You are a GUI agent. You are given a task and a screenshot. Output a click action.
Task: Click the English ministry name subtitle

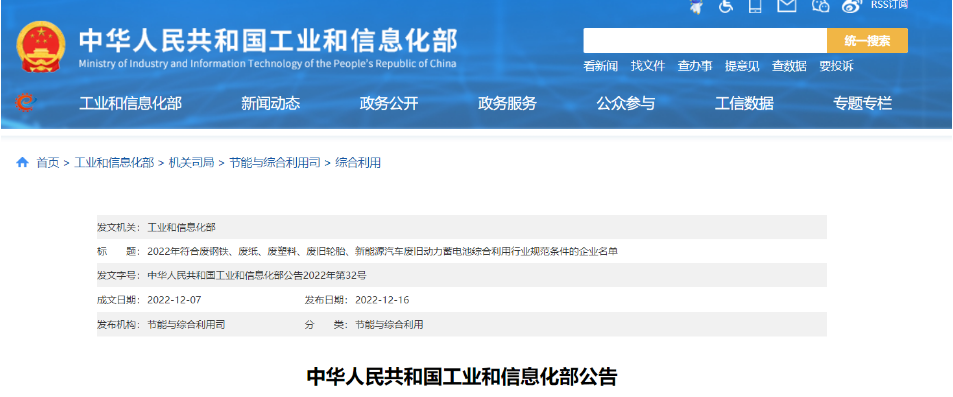[x=267, y=64]
